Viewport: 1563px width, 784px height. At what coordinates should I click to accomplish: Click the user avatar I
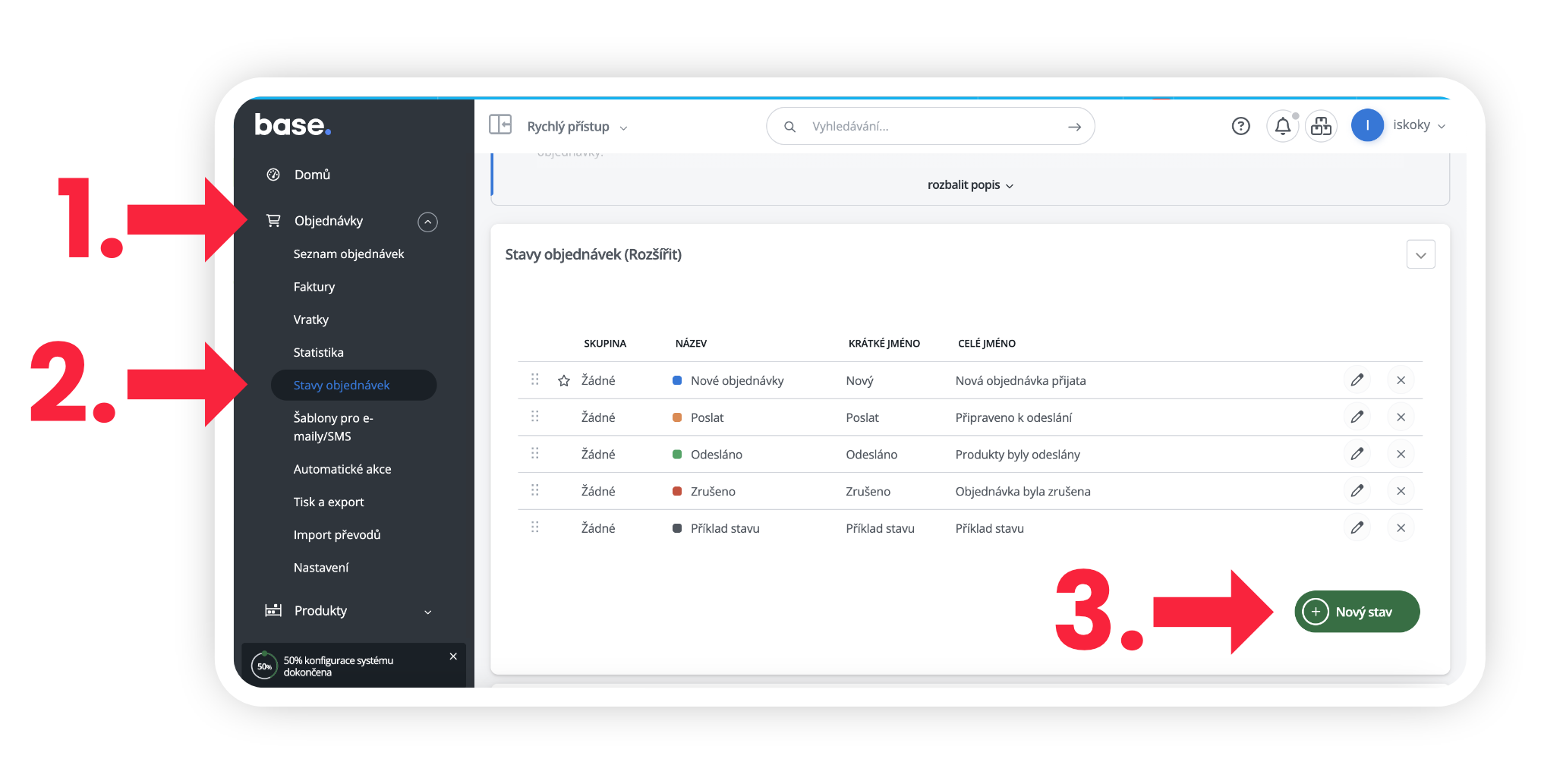1367,125
